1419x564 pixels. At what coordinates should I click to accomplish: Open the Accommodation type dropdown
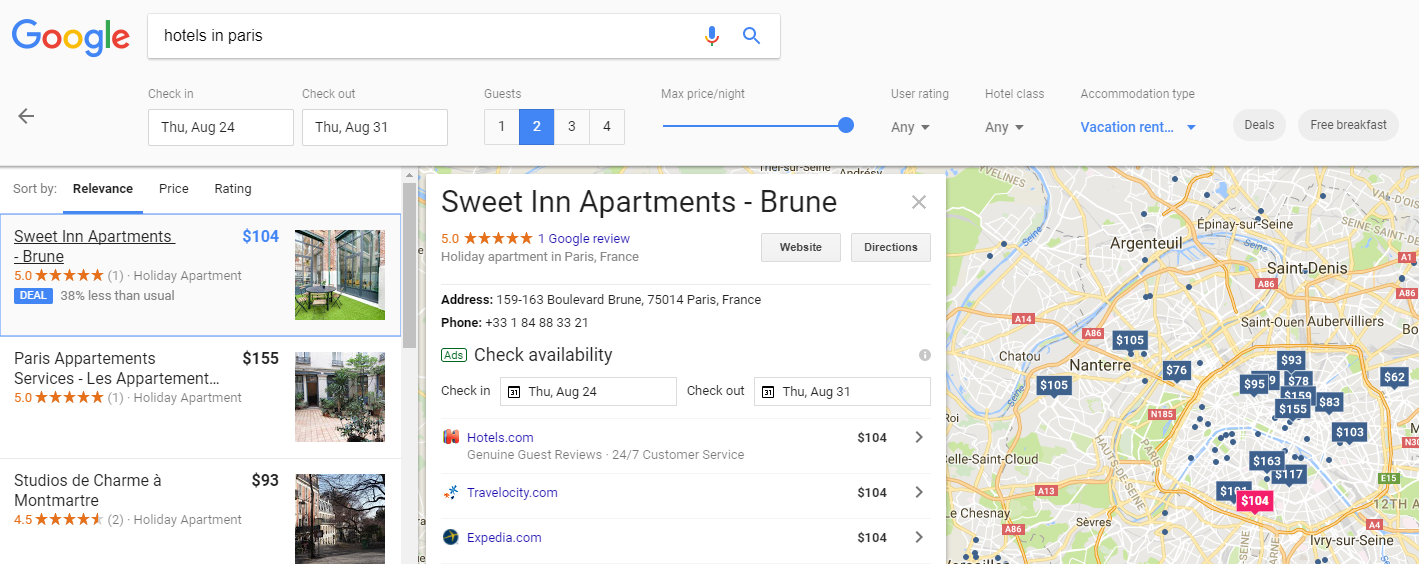tap(1138, 127)
